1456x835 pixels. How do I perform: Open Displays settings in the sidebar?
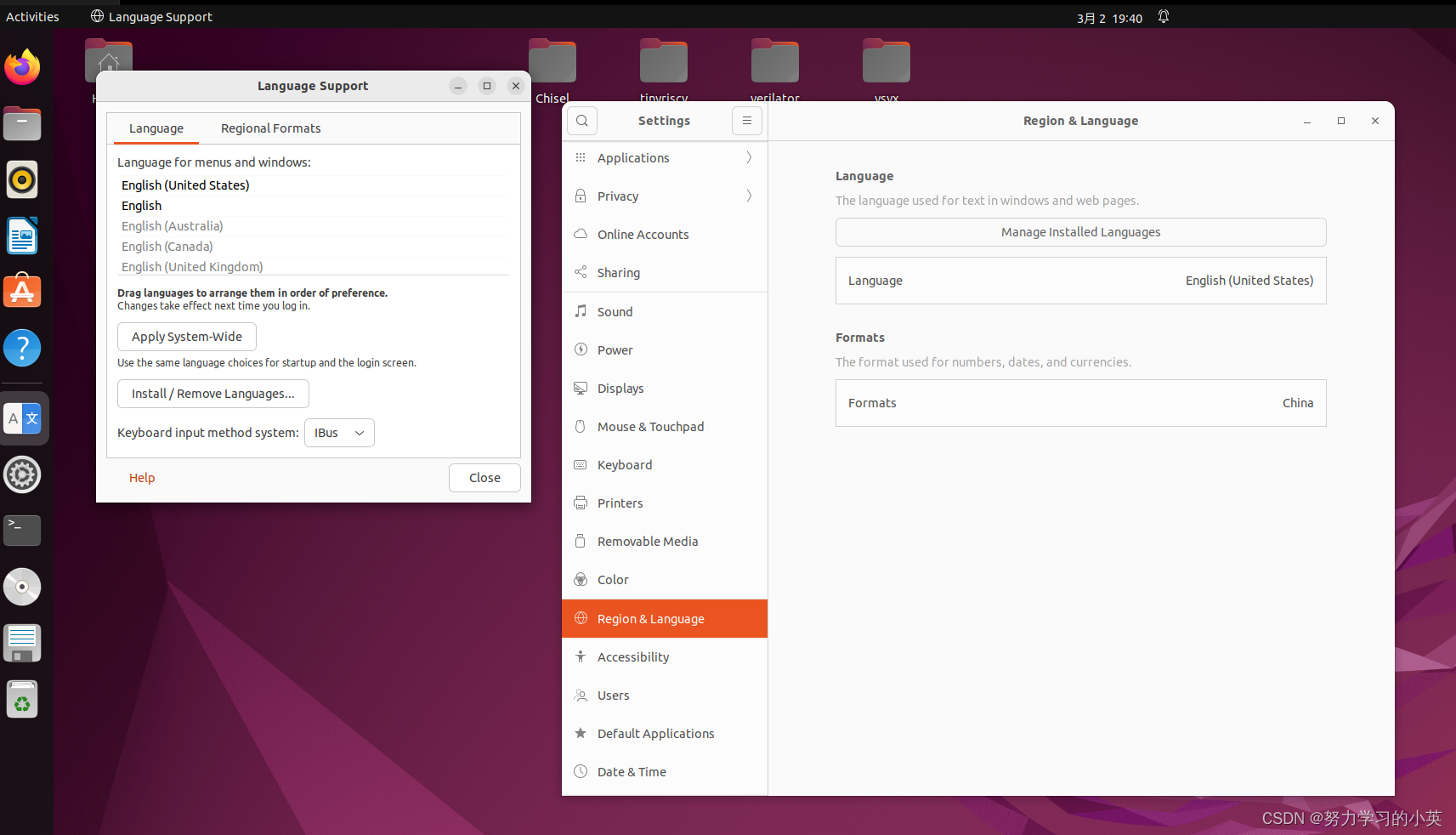[620, 388]
